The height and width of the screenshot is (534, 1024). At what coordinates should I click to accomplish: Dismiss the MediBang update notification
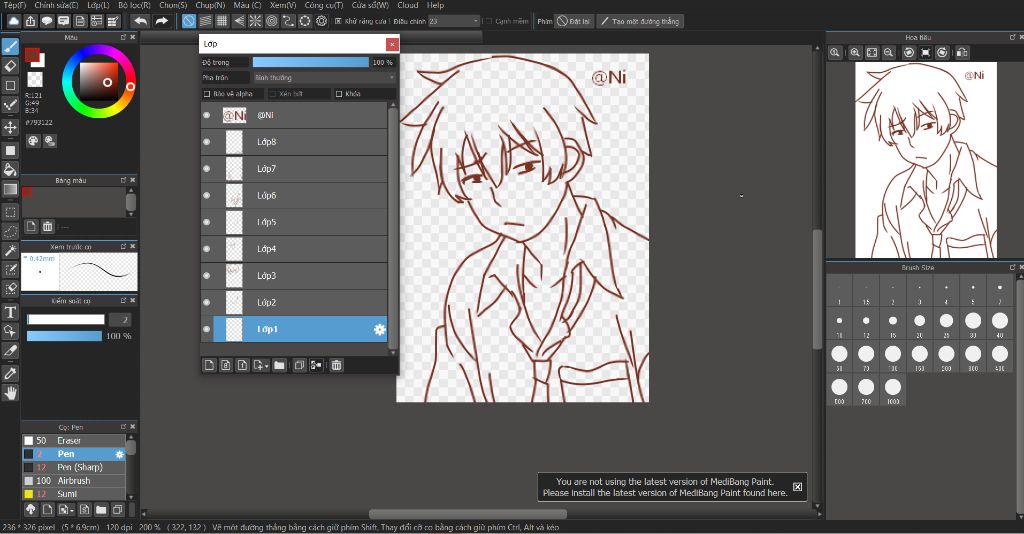tap(797, 487)
